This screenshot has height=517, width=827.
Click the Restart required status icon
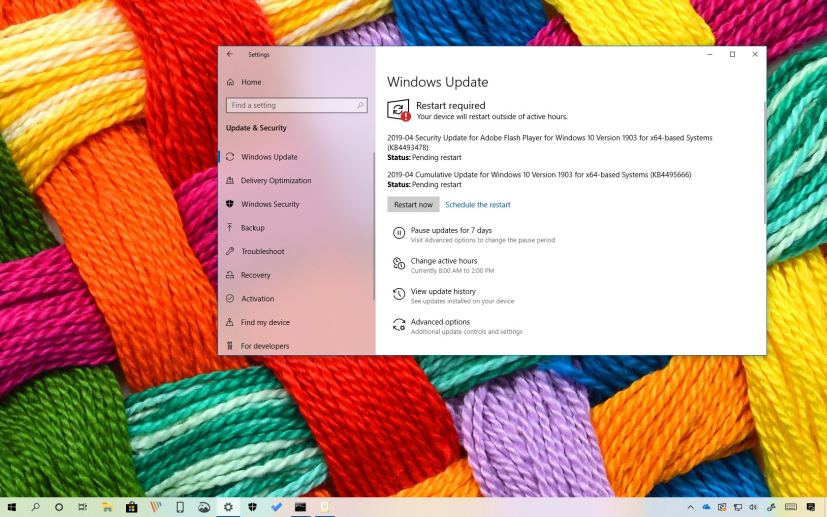pos(399,110)
